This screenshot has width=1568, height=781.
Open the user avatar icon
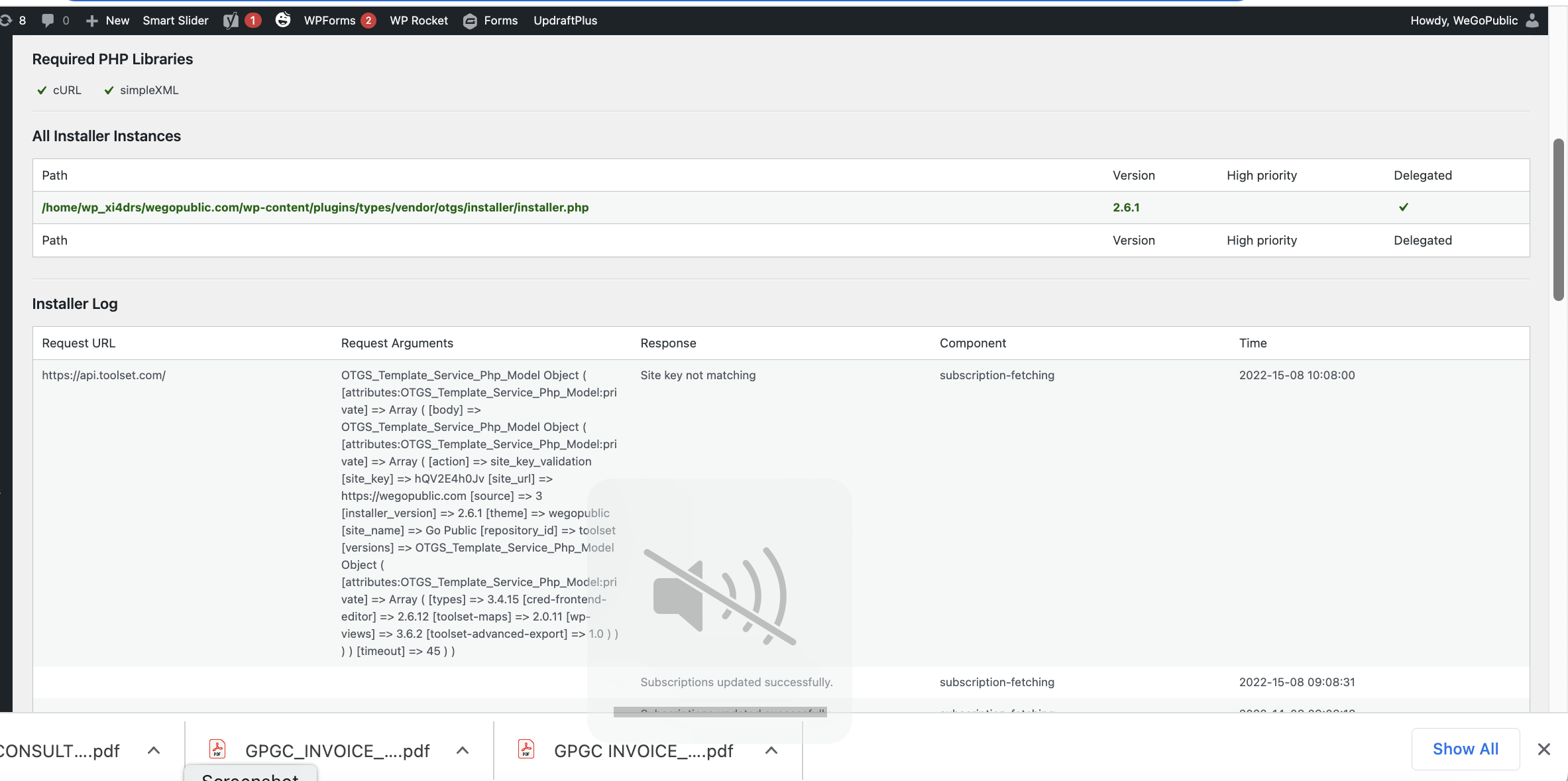tap(1532, 21)
